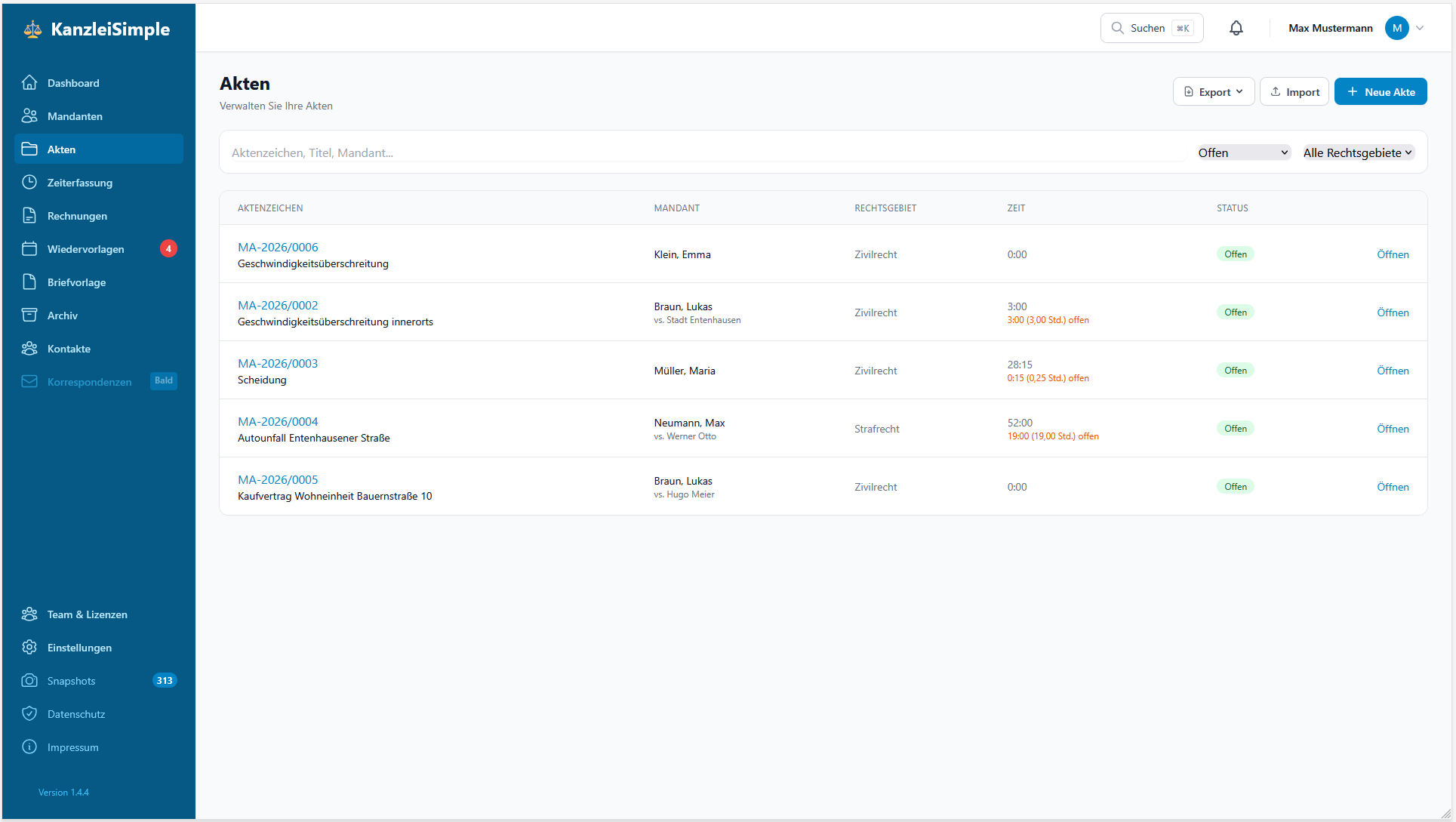The width and height of the screenshot is (1456, 822).
Task: Navigate to Rechnungen section
Action: tap(77, 216)
